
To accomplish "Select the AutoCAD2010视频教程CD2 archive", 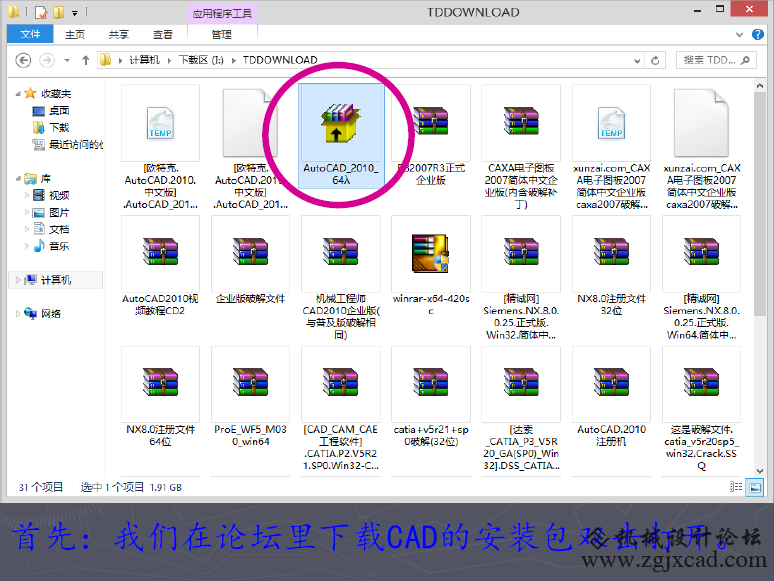I will click(x=160, y=252).
